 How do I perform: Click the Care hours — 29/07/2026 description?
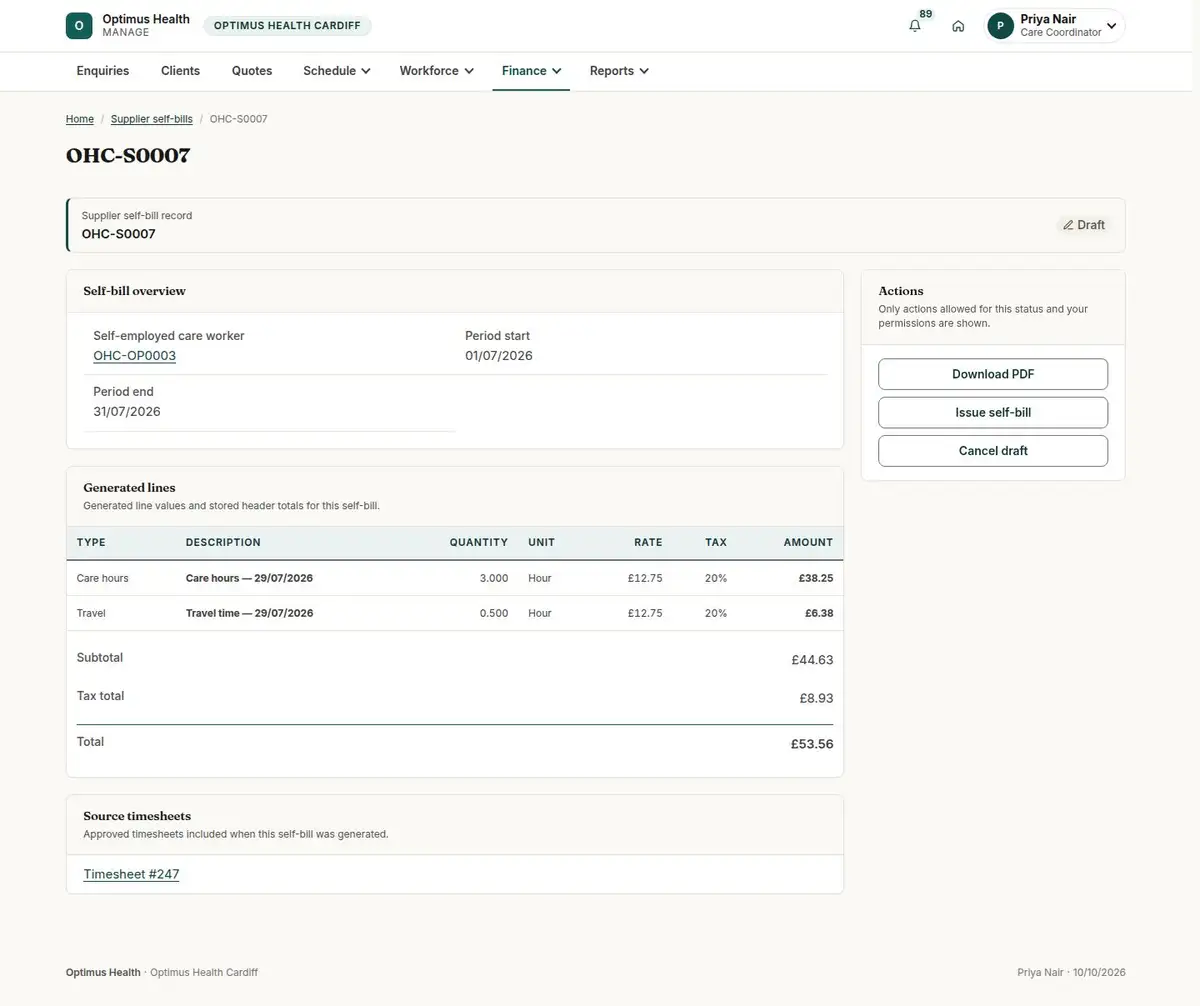coord(250,578)
